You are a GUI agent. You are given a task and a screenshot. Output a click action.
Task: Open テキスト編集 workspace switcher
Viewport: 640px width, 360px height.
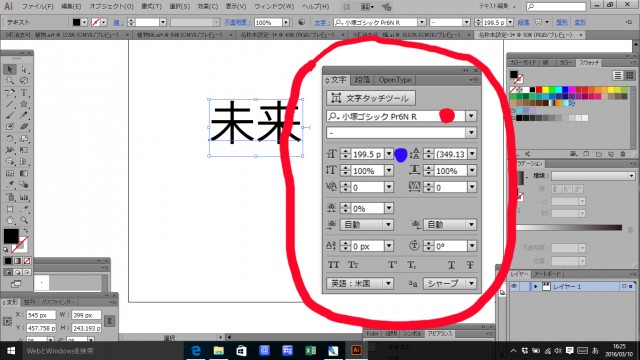tap(497, 6)
